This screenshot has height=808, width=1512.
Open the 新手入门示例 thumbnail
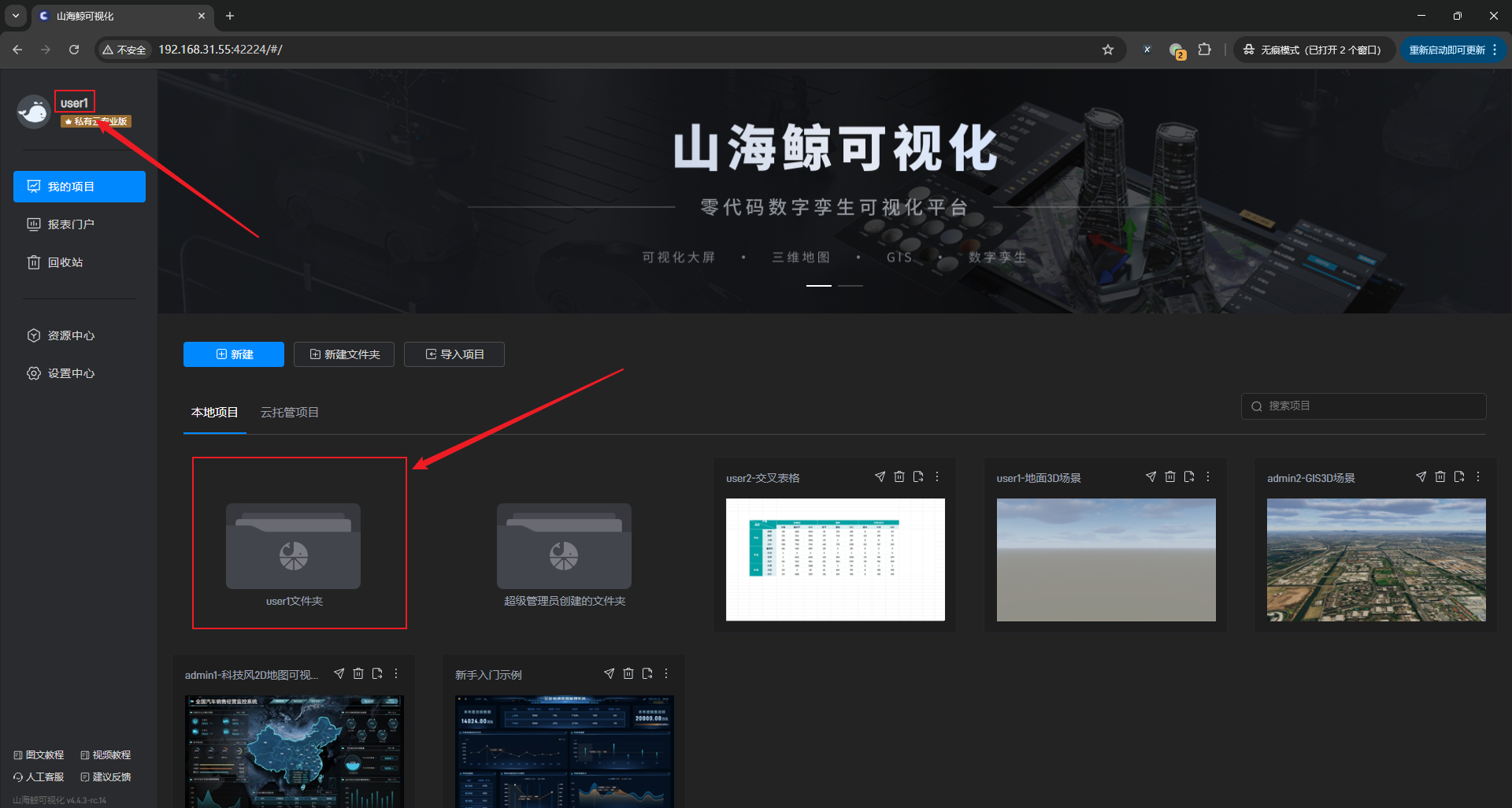click(565, 751)
